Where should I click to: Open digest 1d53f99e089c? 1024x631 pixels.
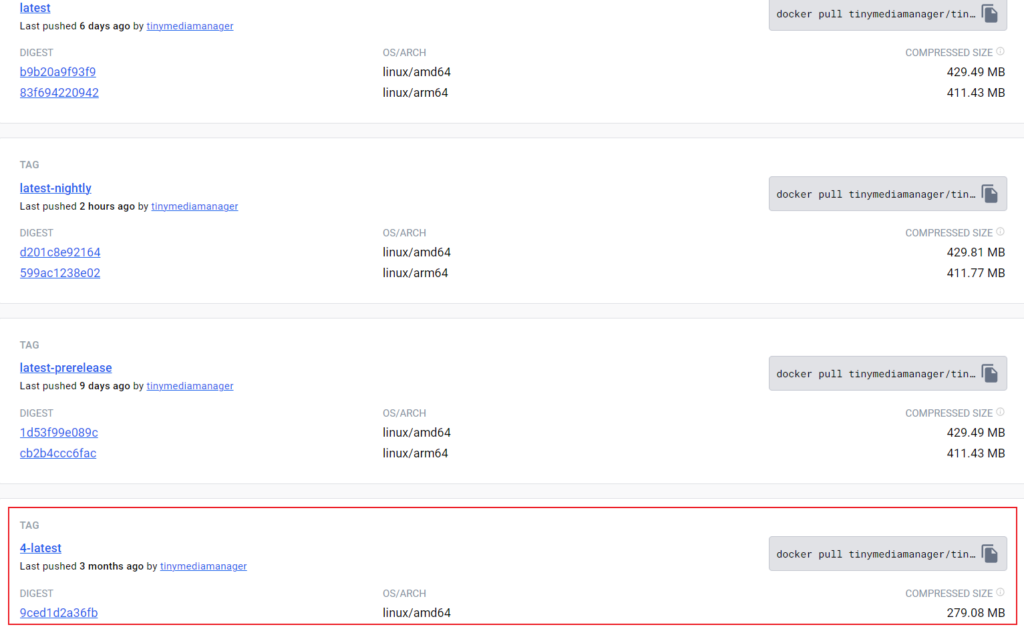coord(59,433)
